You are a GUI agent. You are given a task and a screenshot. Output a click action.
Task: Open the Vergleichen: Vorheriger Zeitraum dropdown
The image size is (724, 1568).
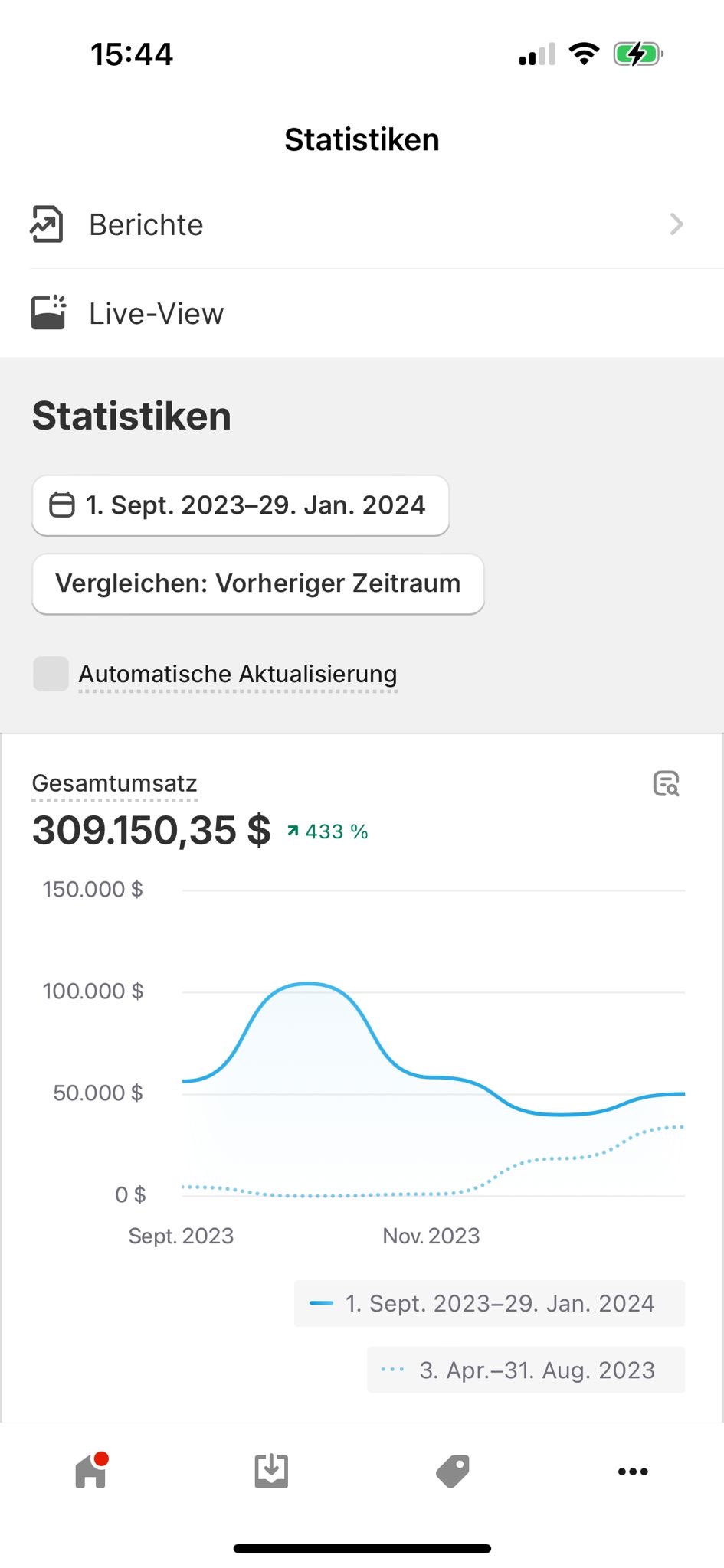[258, 583]
